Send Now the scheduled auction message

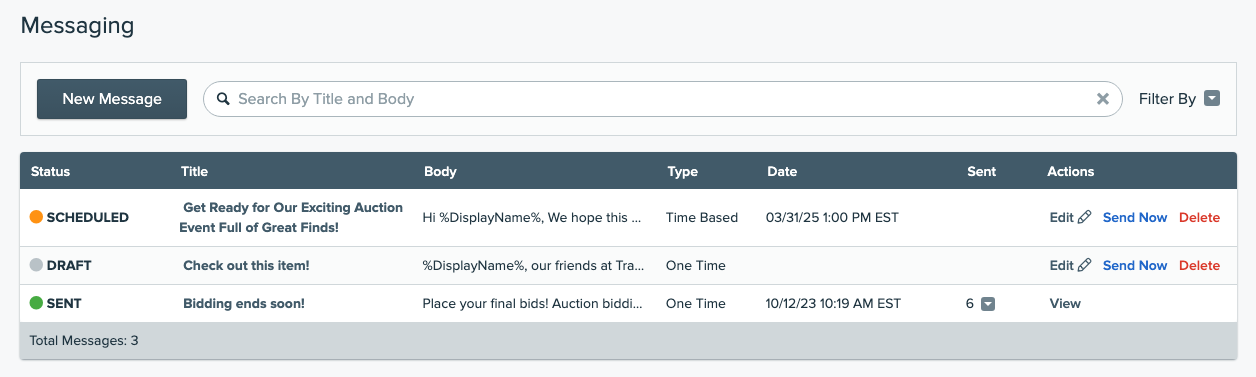pyautogui.click(x=1135, y=217)
